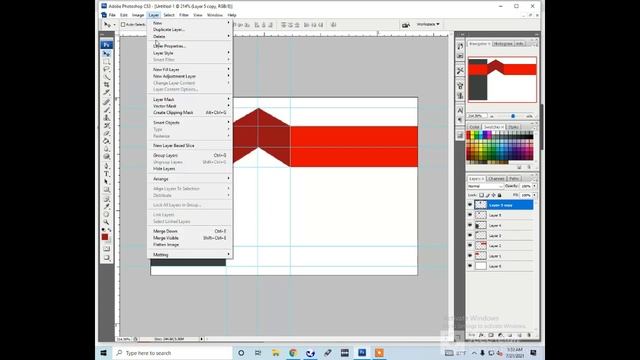Toggle Quick Mask mode in the toolbox
Viewport: 640px width, 360px height.
point(107,249)
